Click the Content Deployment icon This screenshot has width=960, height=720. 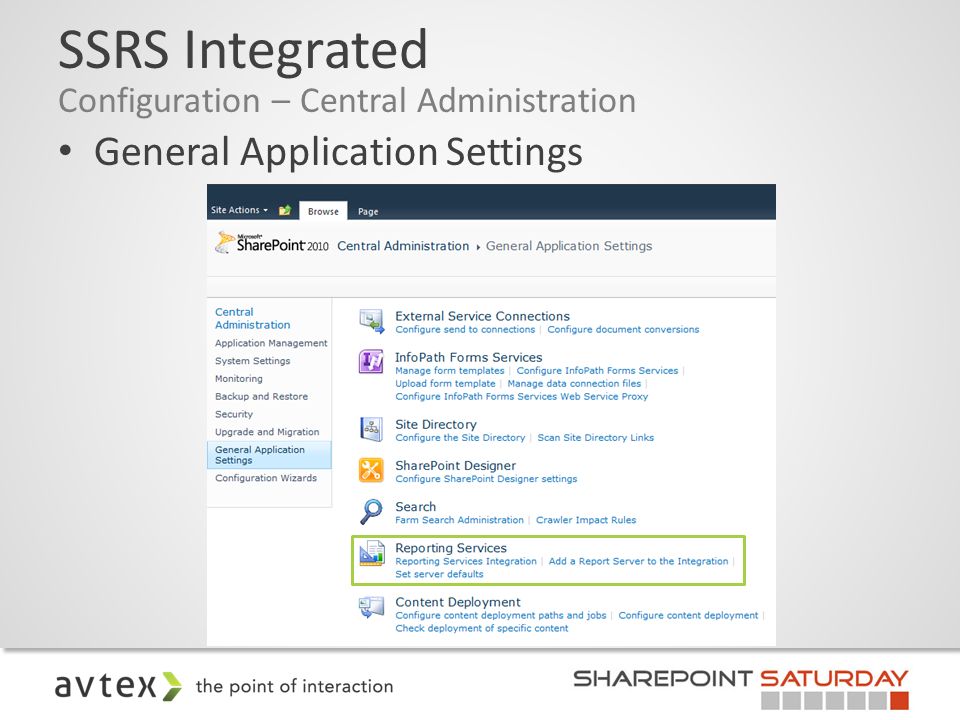[372, 607]
